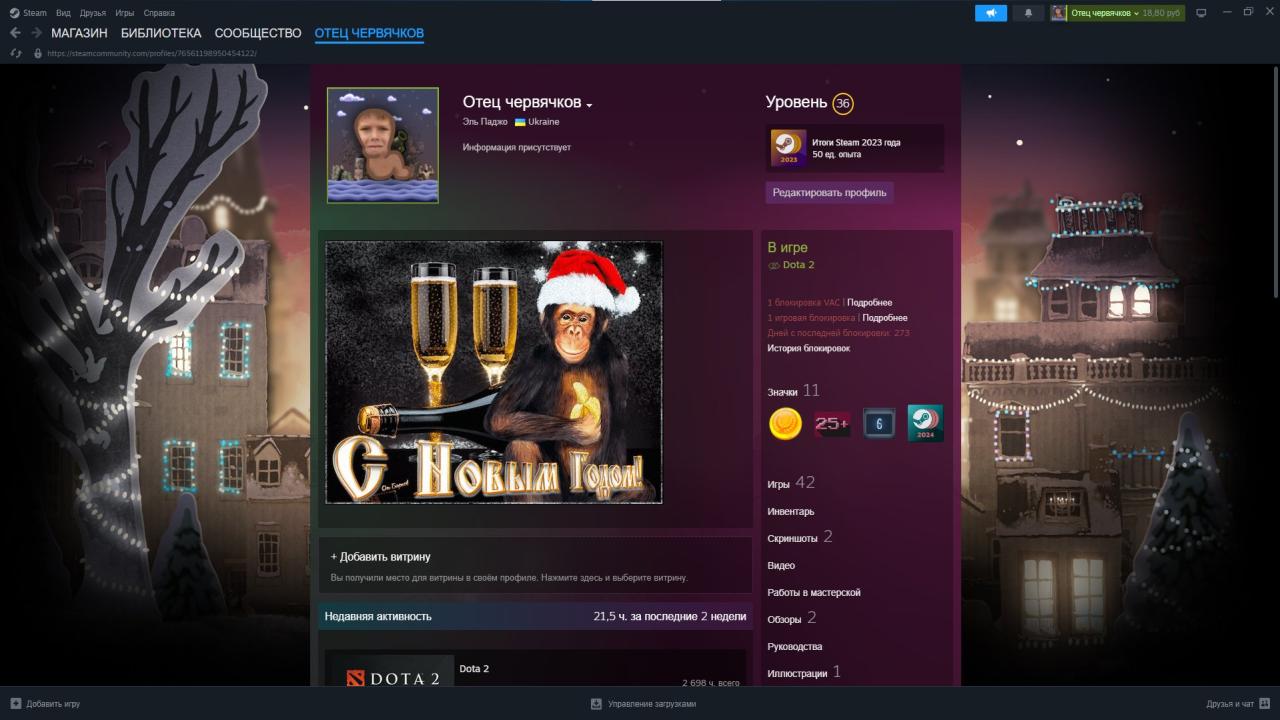Click the wallet balance 18,80 руб
Screen dimensions: 1280x720
1161,13
